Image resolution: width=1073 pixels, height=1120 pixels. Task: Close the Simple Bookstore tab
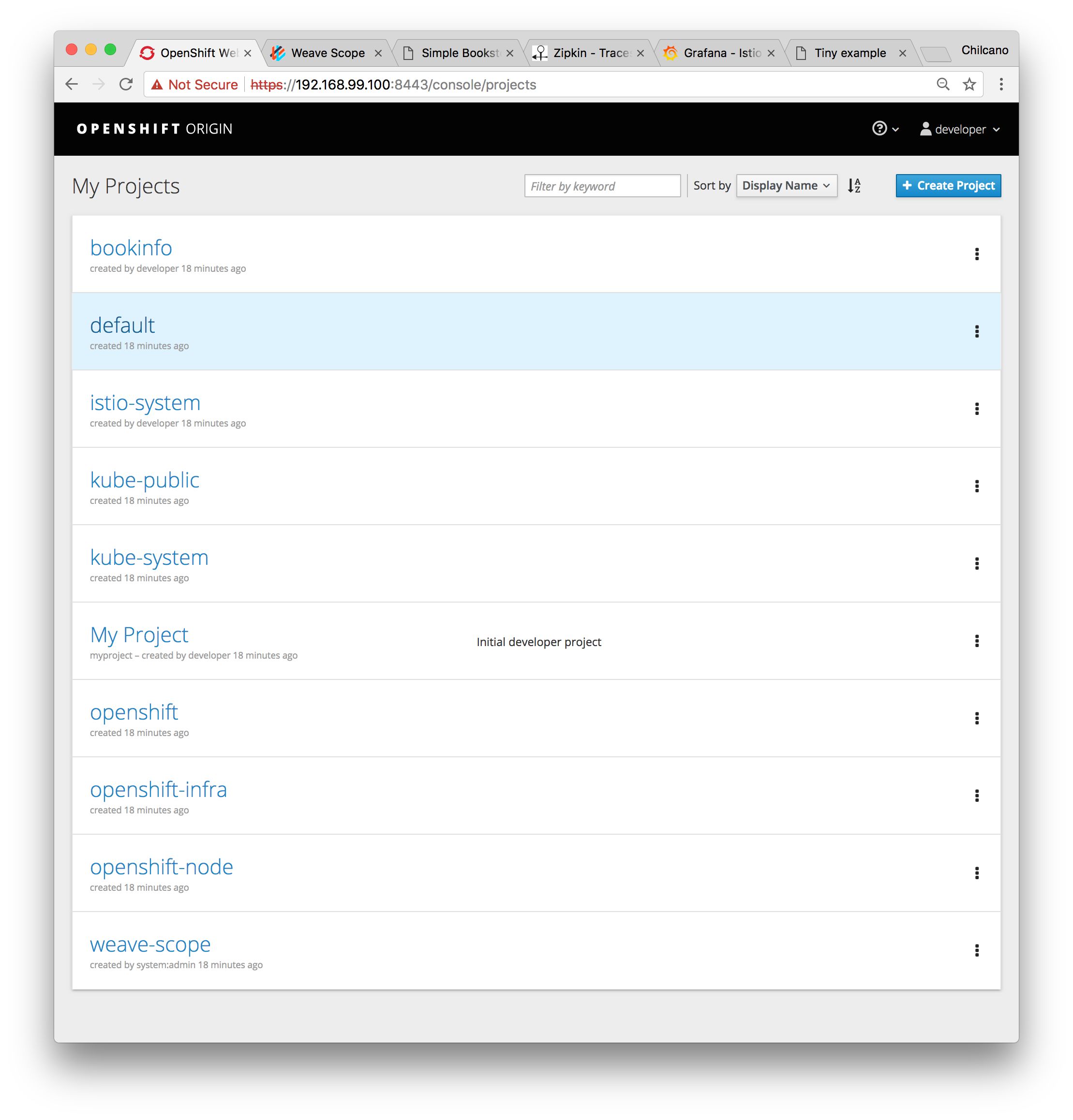509,53
